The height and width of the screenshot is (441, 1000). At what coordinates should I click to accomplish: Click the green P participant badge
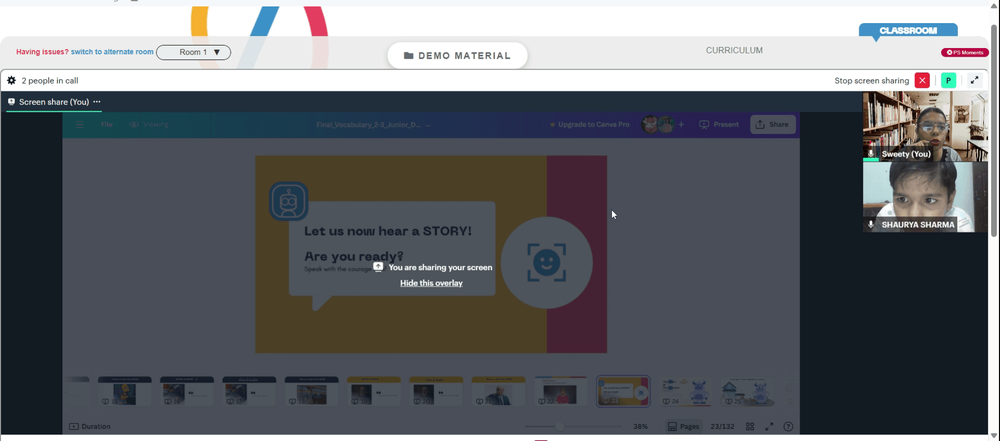click(x=948, y=80)
